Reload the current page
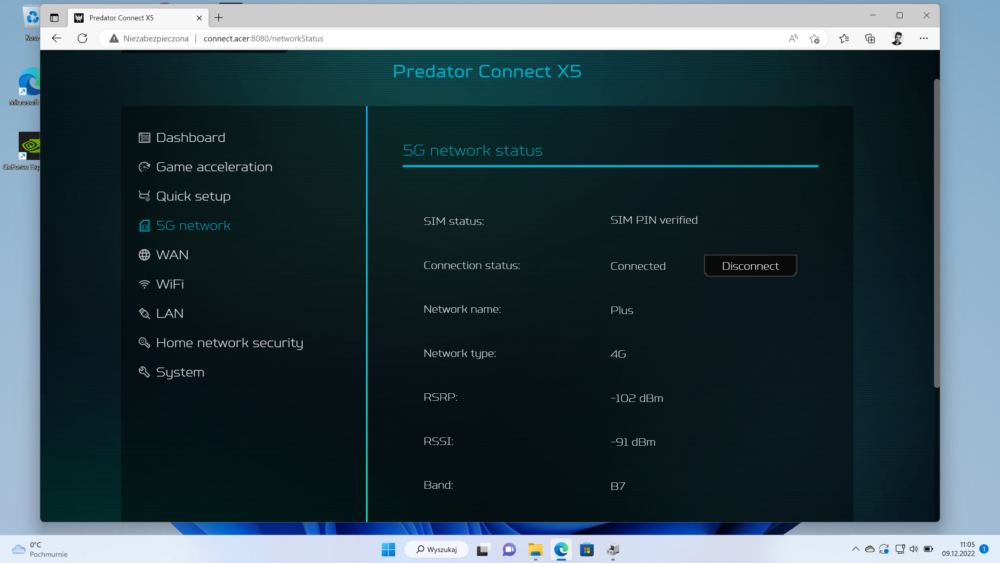This screenshot has height=563, width=1000. point(82,38)
